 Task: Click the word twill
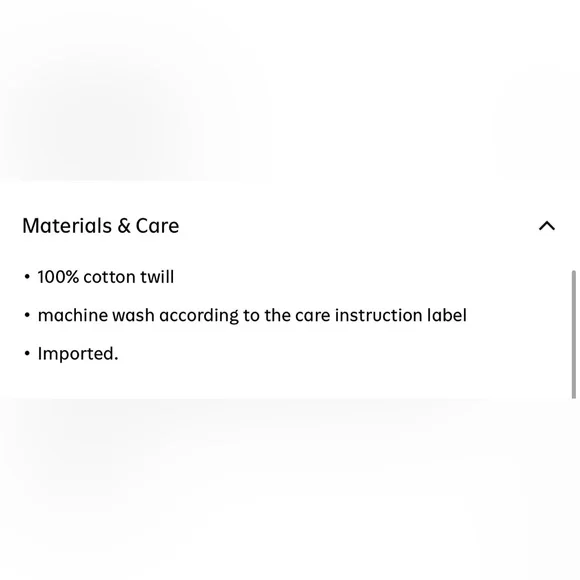[x=157, y=277]
